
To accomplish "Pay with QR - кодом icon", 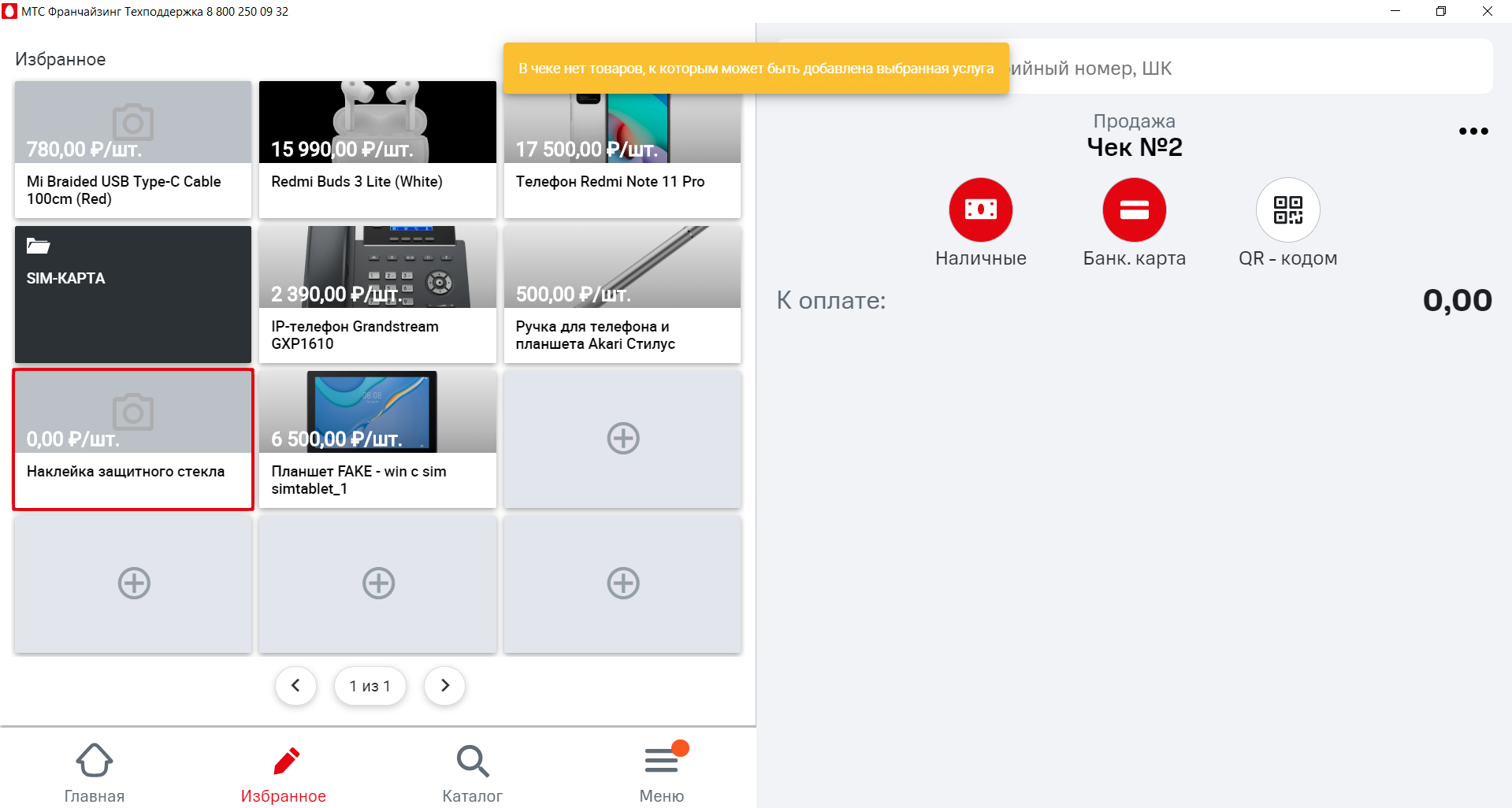I will tap(1287, 209).
